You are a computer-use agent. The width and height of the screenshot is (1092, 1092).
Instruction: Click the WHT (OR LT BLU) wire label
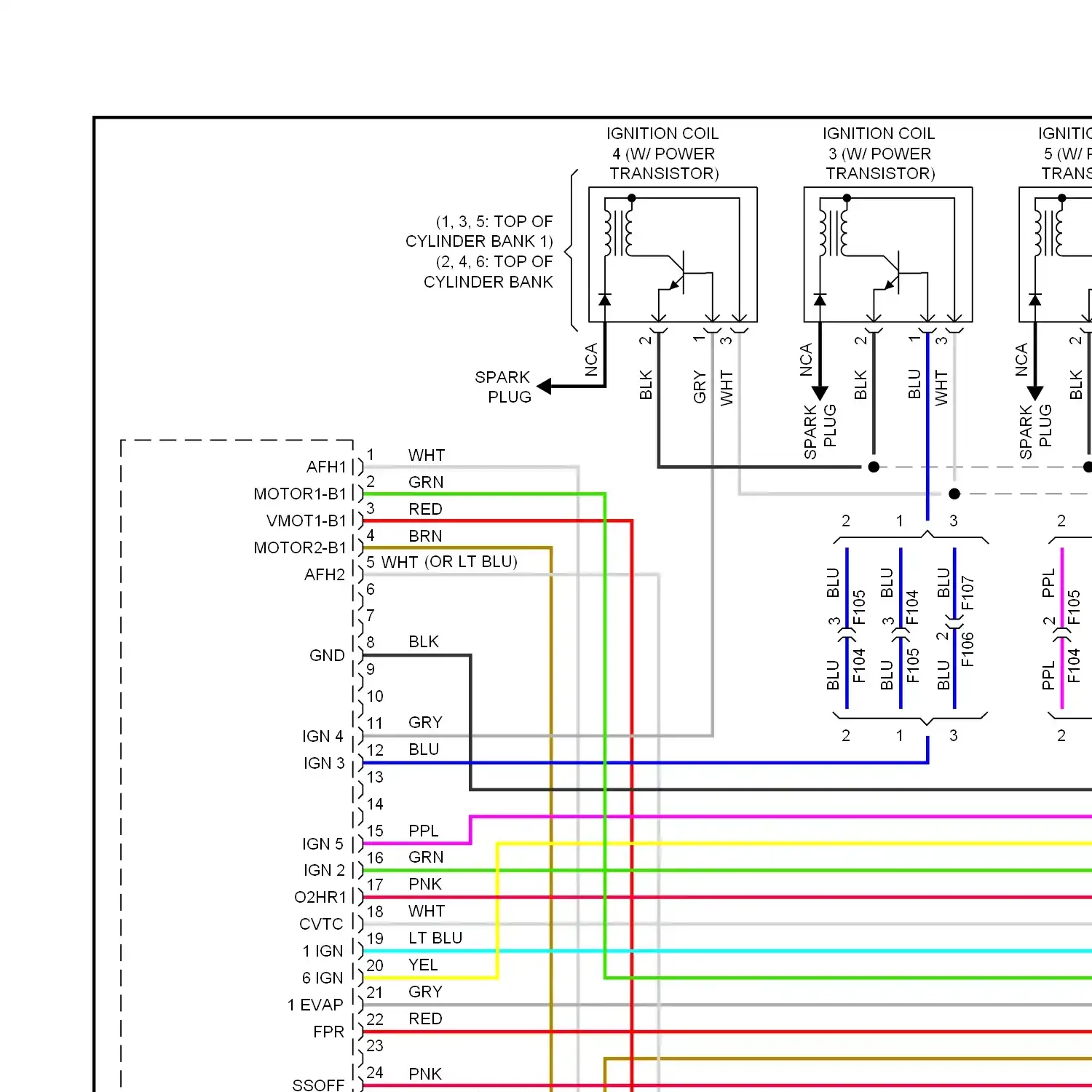coord(450,562)
